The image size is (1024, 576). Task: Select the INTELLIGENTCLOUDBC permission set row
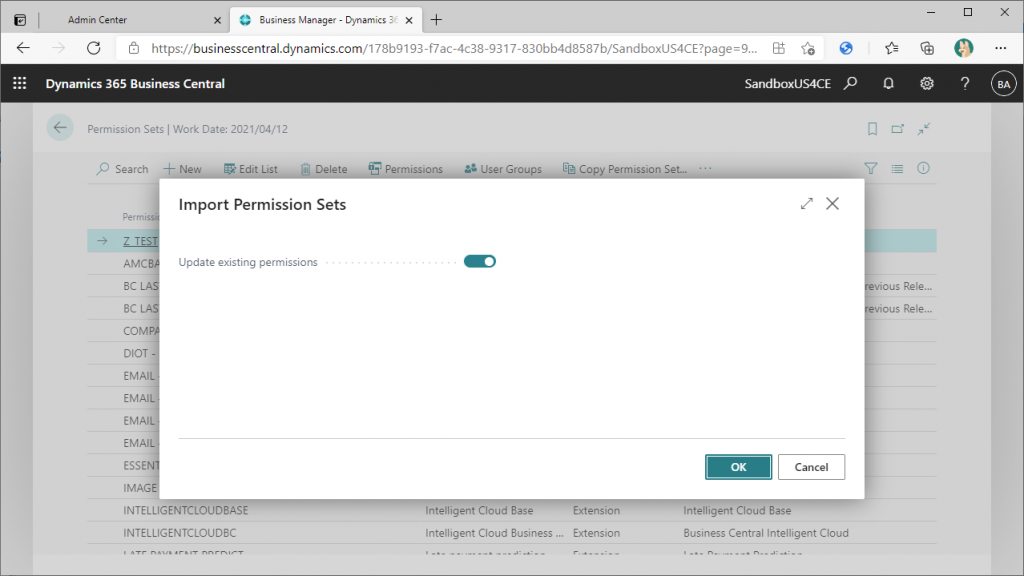[512, 533]
